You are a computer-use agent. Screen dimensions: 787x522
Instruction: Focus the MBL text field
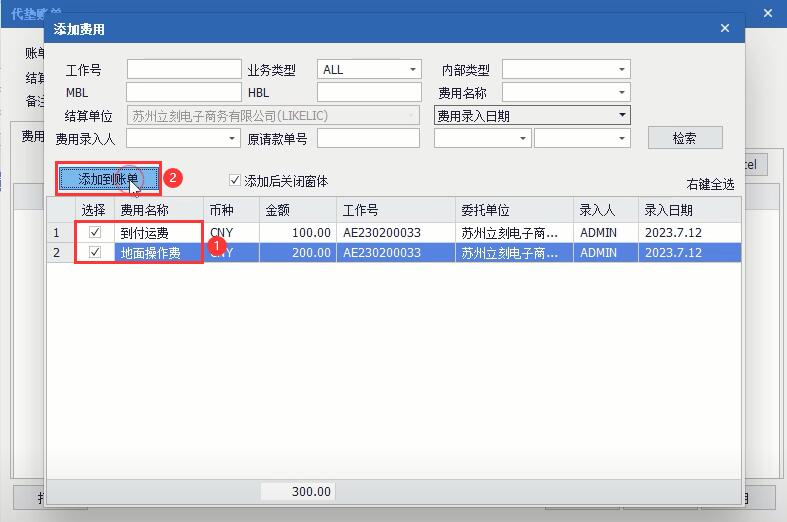coord(184,92)
